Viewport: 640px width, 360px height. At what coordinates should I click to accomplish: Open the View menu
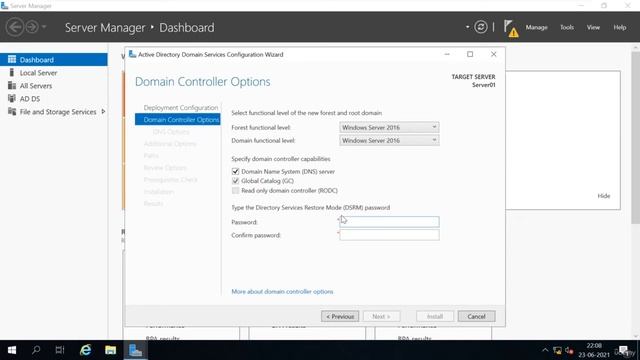click(593, 27)
